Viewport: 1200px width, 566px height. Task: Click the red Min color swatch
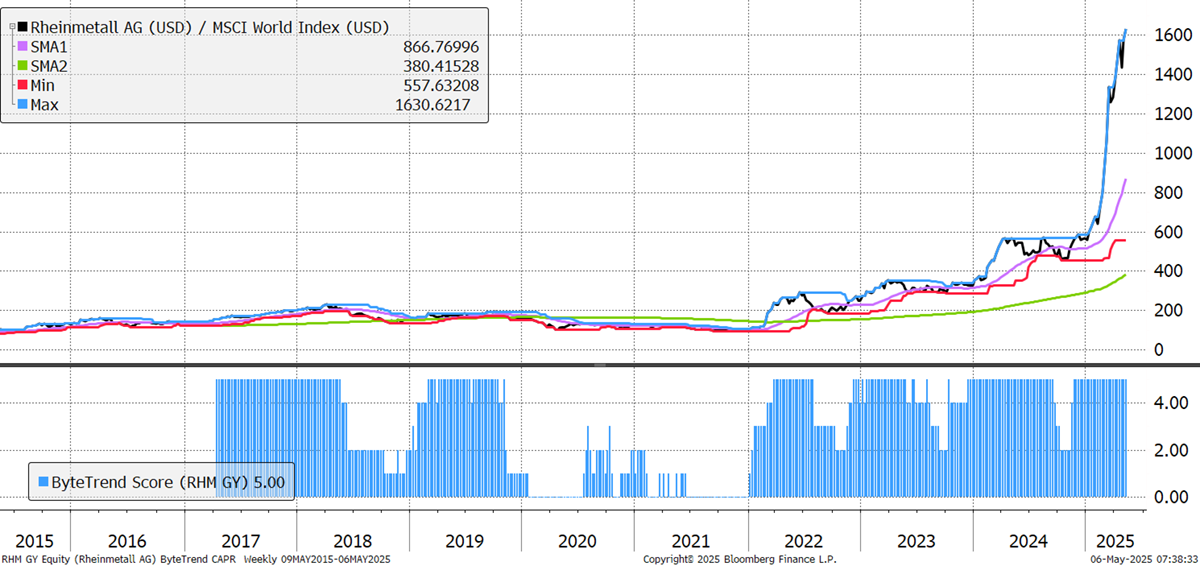pos(23,85)
